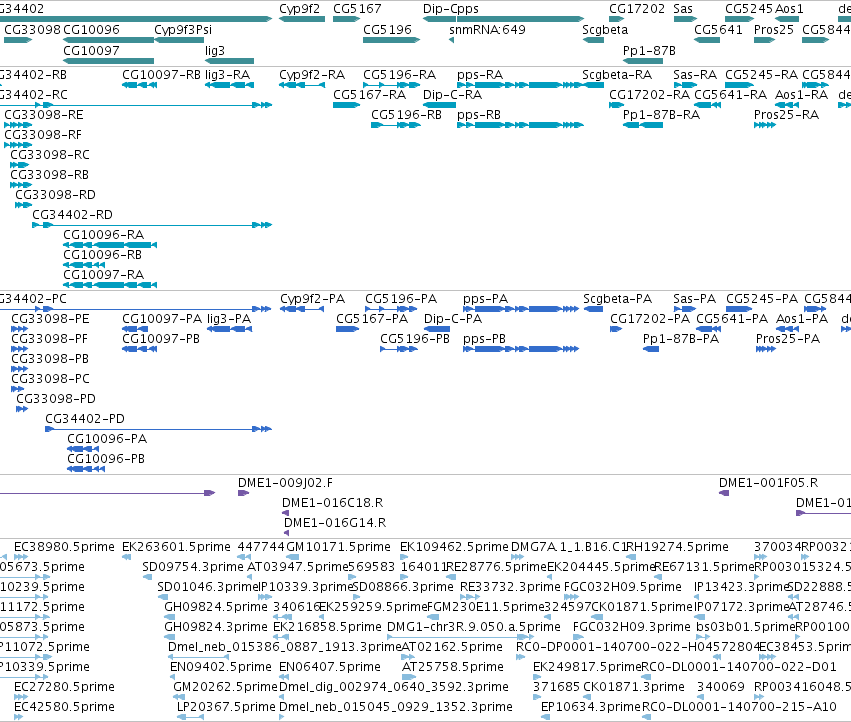Click the Pp1-87B-RA transcript
851x722 pixels.
coord(643,125)
